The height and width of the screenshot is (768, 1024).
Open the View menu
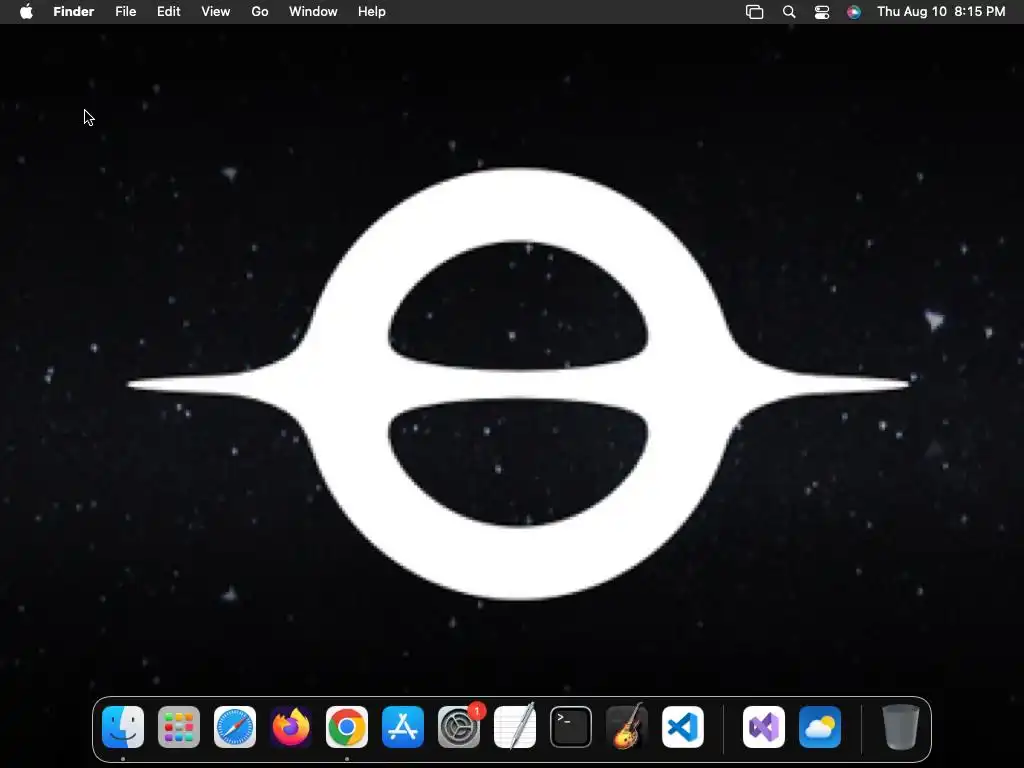pyautogui.click(x=216, y=12)
